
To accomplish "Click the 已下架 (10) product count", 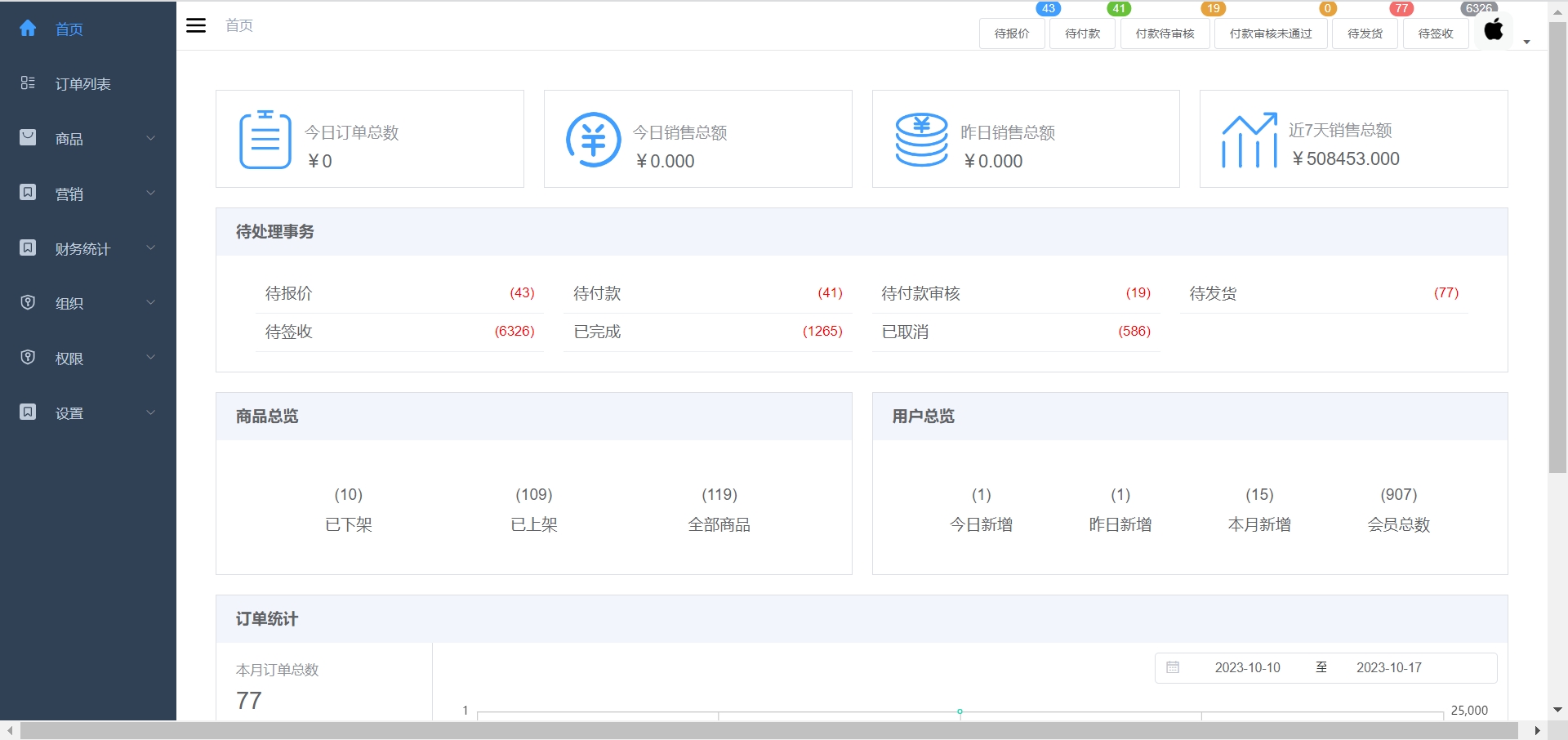I will (349, 510).
